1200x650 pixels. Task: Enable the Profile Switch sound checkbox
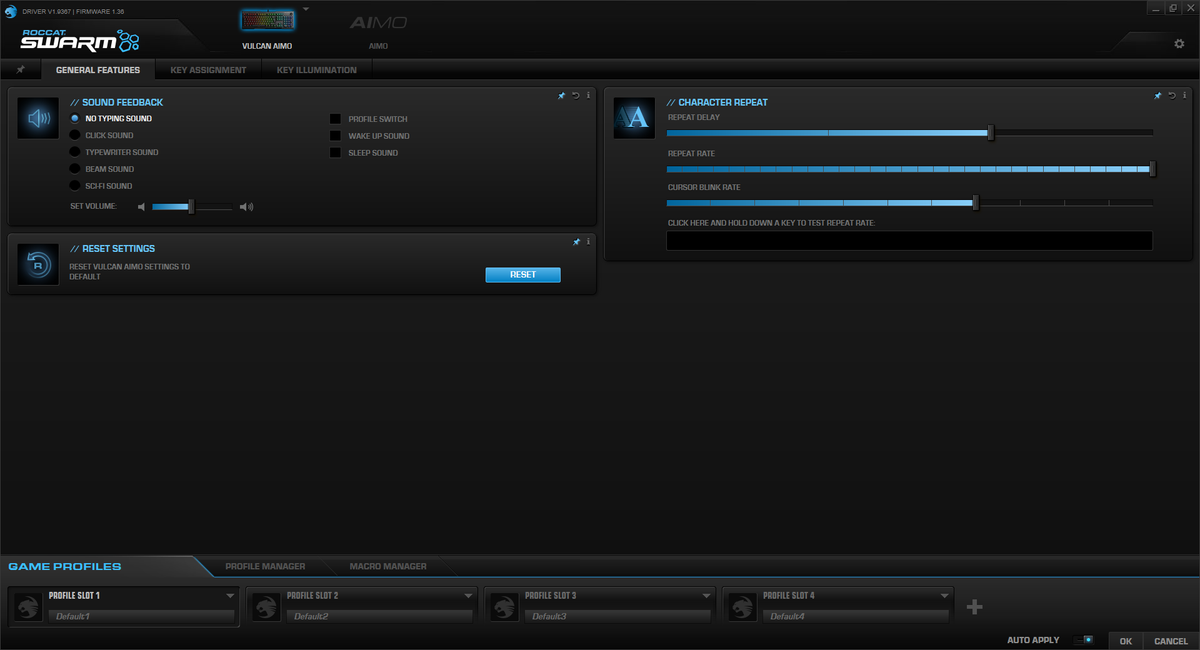point(336,119)
